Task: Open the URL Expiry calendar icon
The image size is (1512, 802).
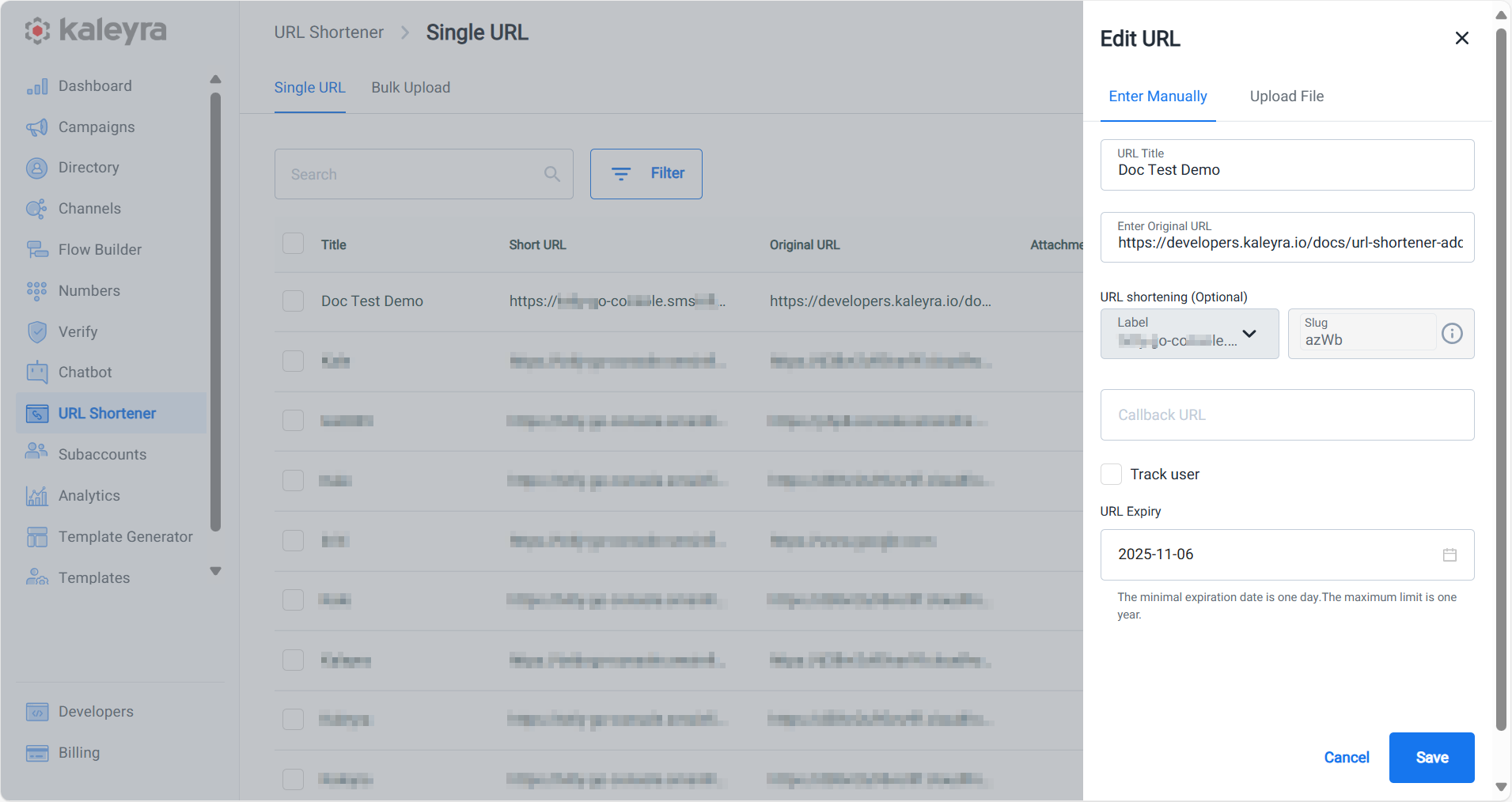Action: [1449, 554]
